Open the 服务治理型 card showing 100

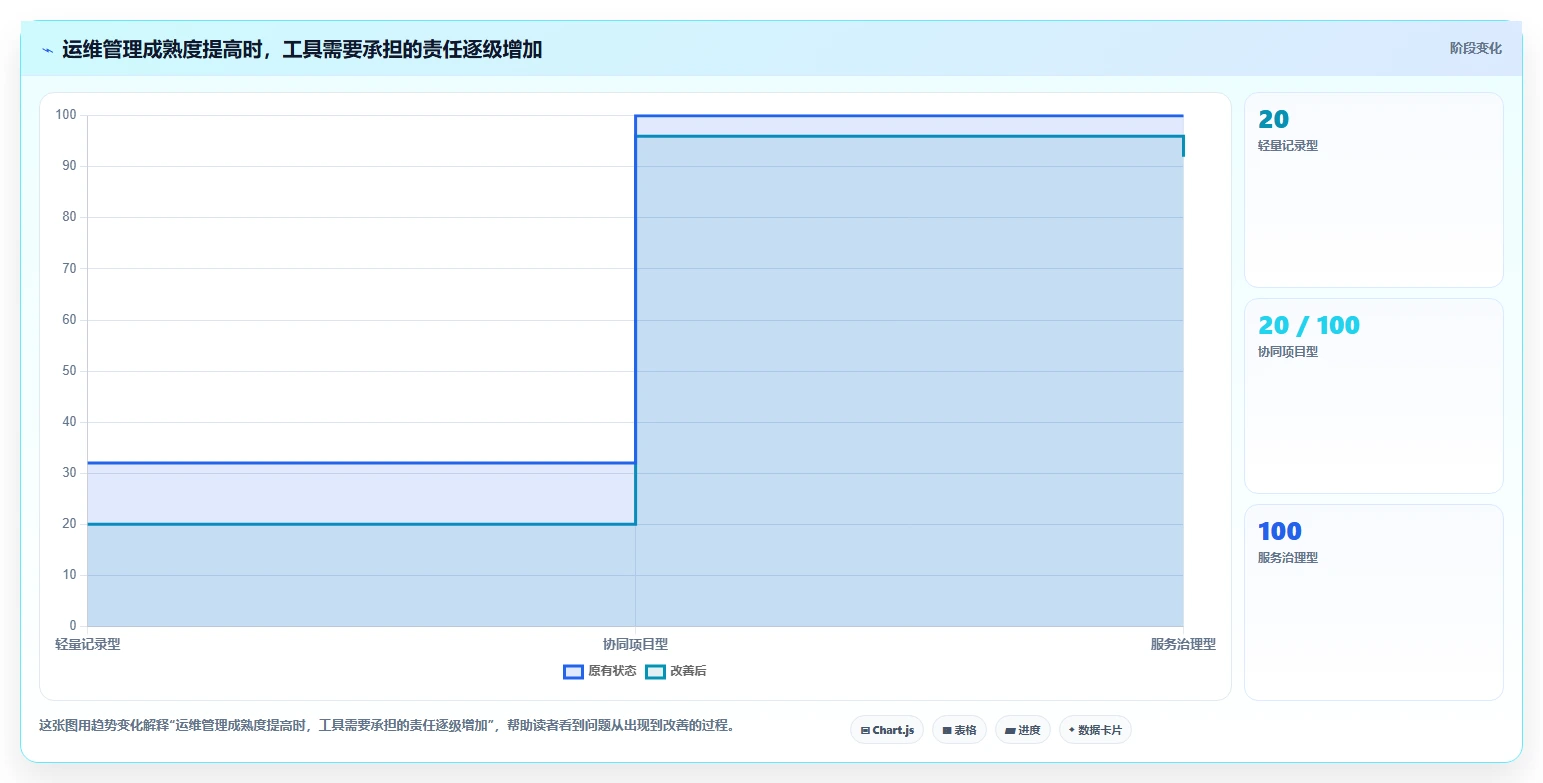[x=1374, y=603]
